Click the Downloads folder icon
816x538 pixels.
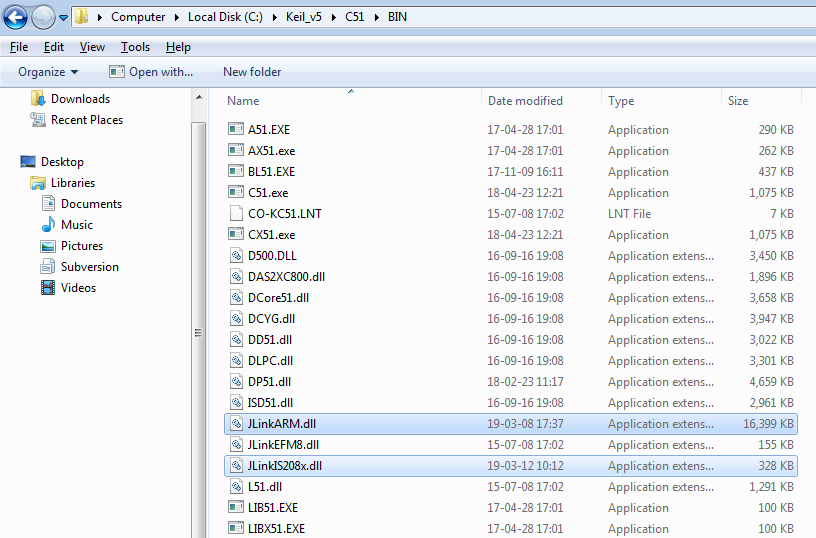pyautogui.click(x=38, y=99)
